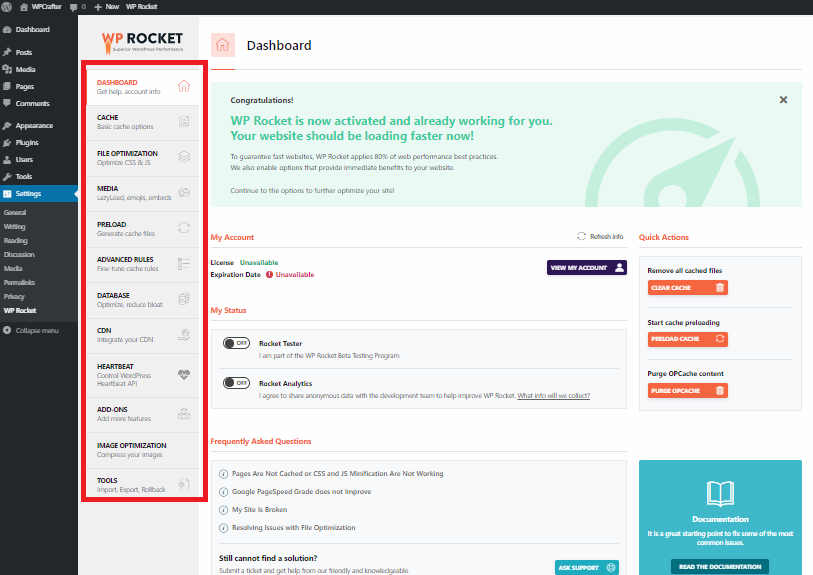Click WP Rocket in the admin bar

pos(142,7)
